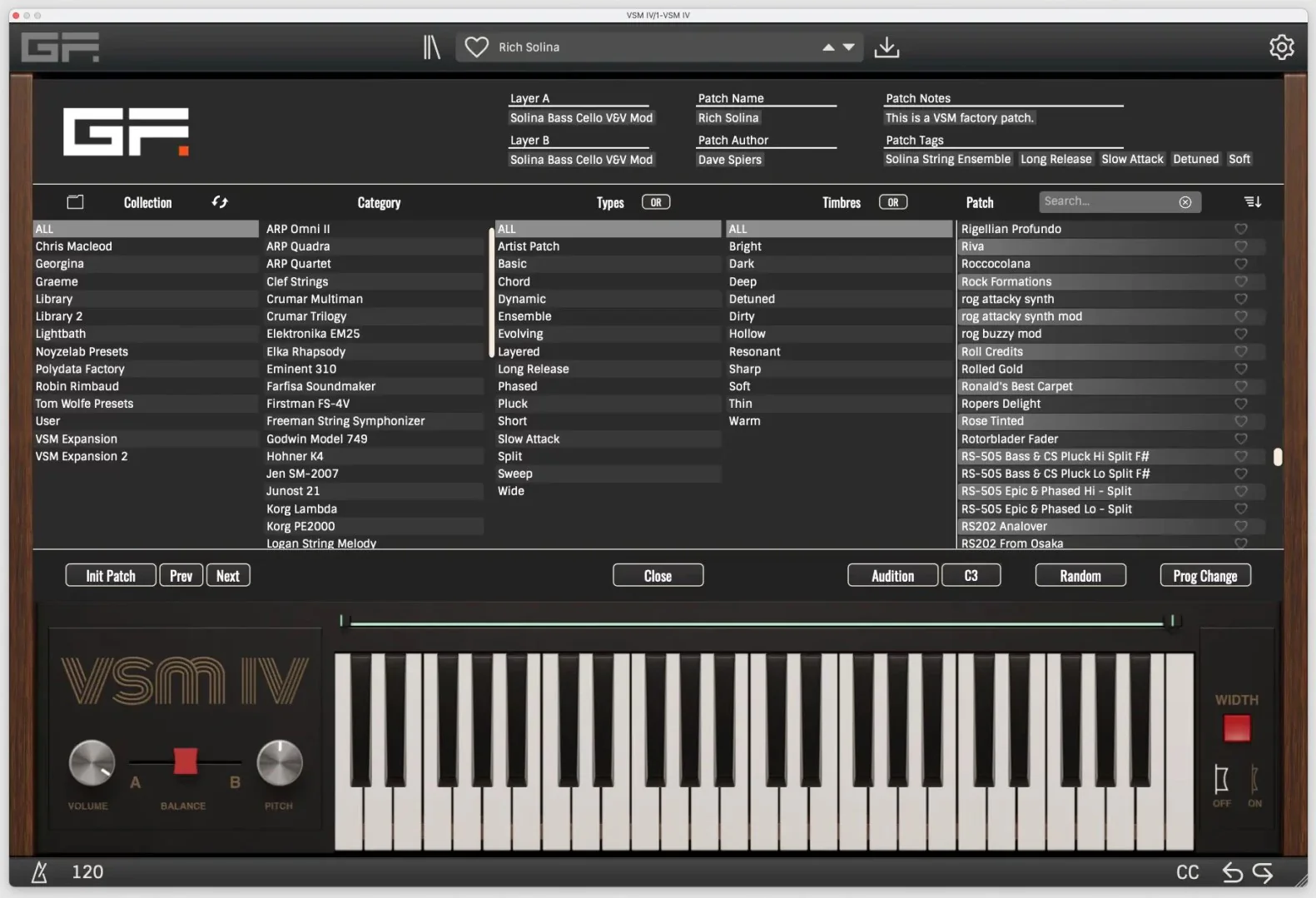This screenshot has height=898, width=1316.
Task: Click the Collection refresh arrows icon
Action: click(220, 202)
